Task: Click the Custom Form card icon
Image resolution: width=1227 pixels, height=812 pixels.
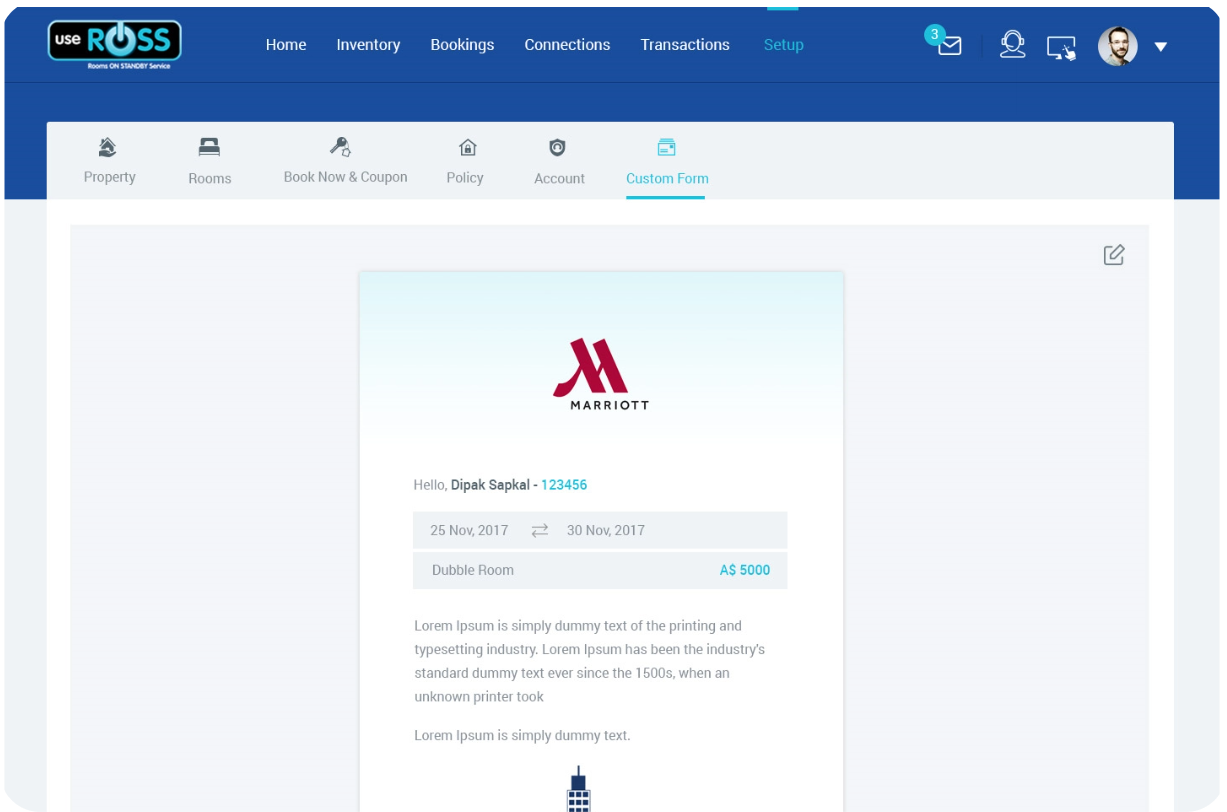Action: tap(667, 148)
